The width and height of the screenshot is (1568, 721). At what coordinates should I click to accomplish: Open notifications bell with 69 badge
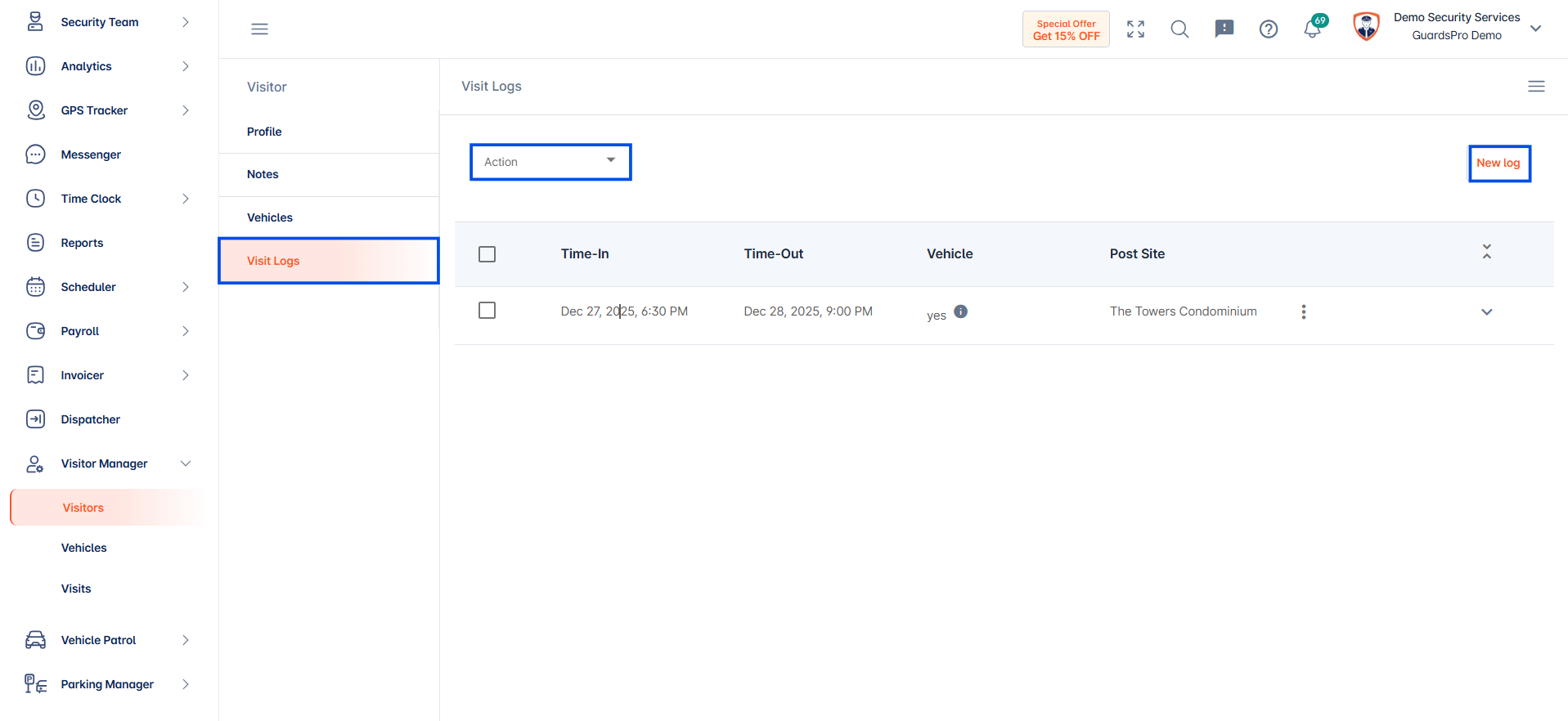[1314, 28]
